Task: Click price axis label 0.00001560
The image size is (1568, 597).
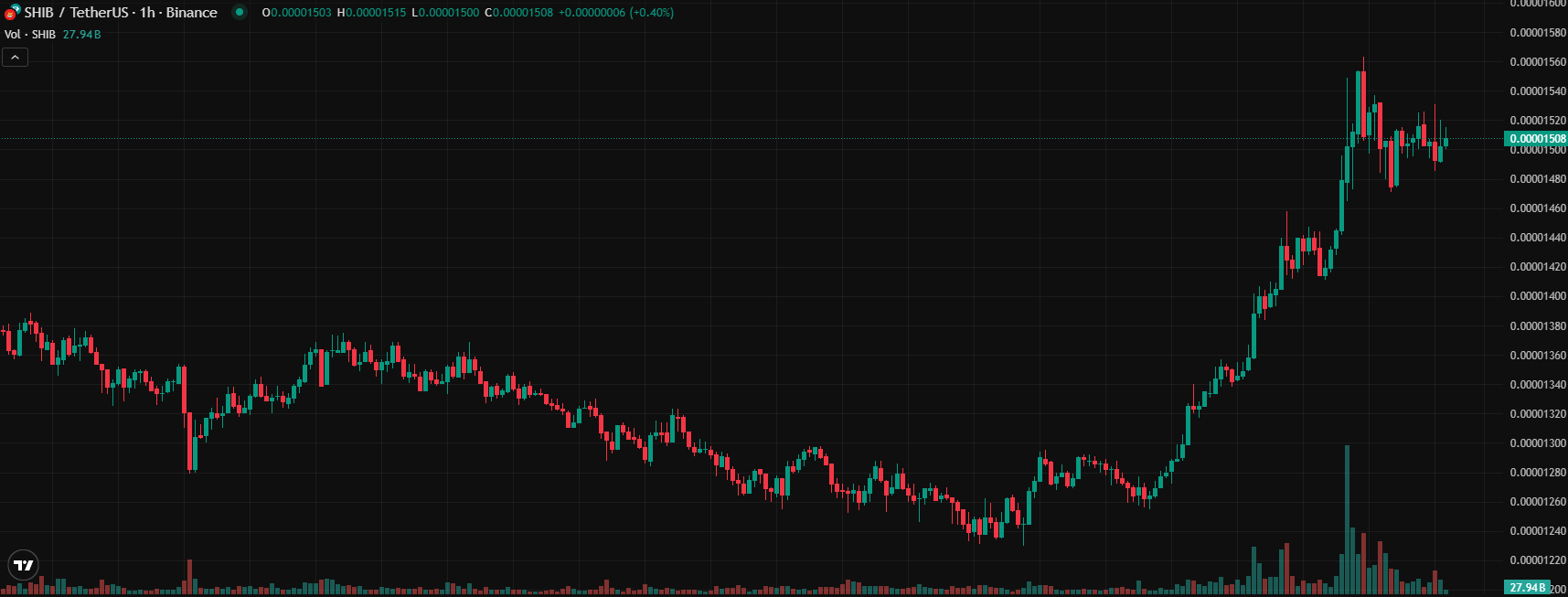Action: point(1538,62)
